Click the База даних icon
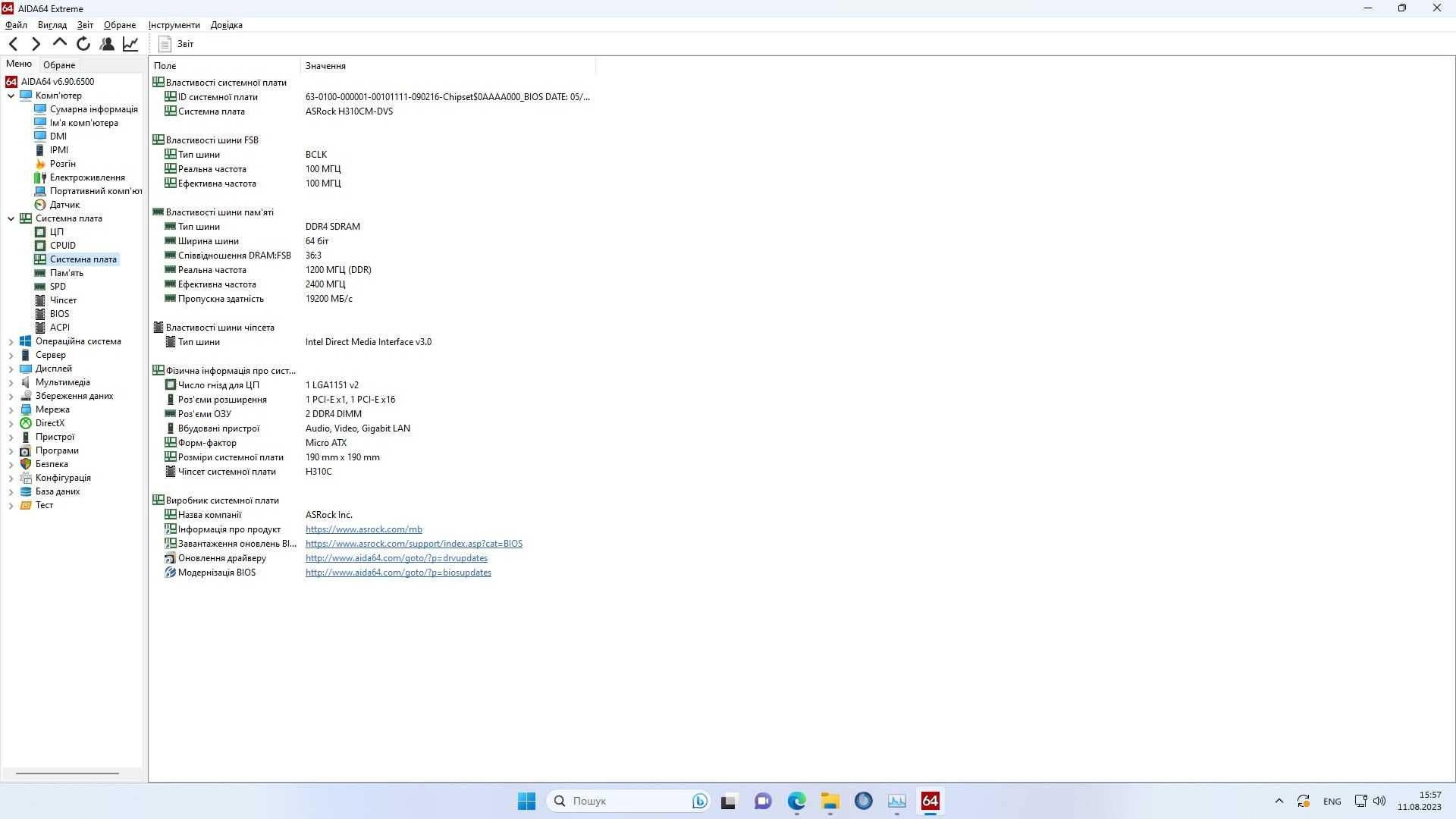 pos(26,491)
